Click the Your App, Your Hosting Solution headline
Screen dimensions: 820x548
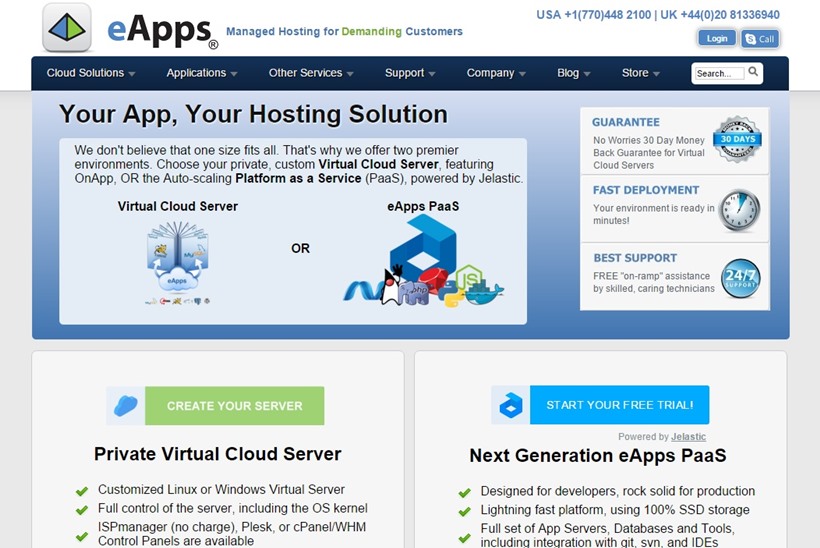[253, 115]
